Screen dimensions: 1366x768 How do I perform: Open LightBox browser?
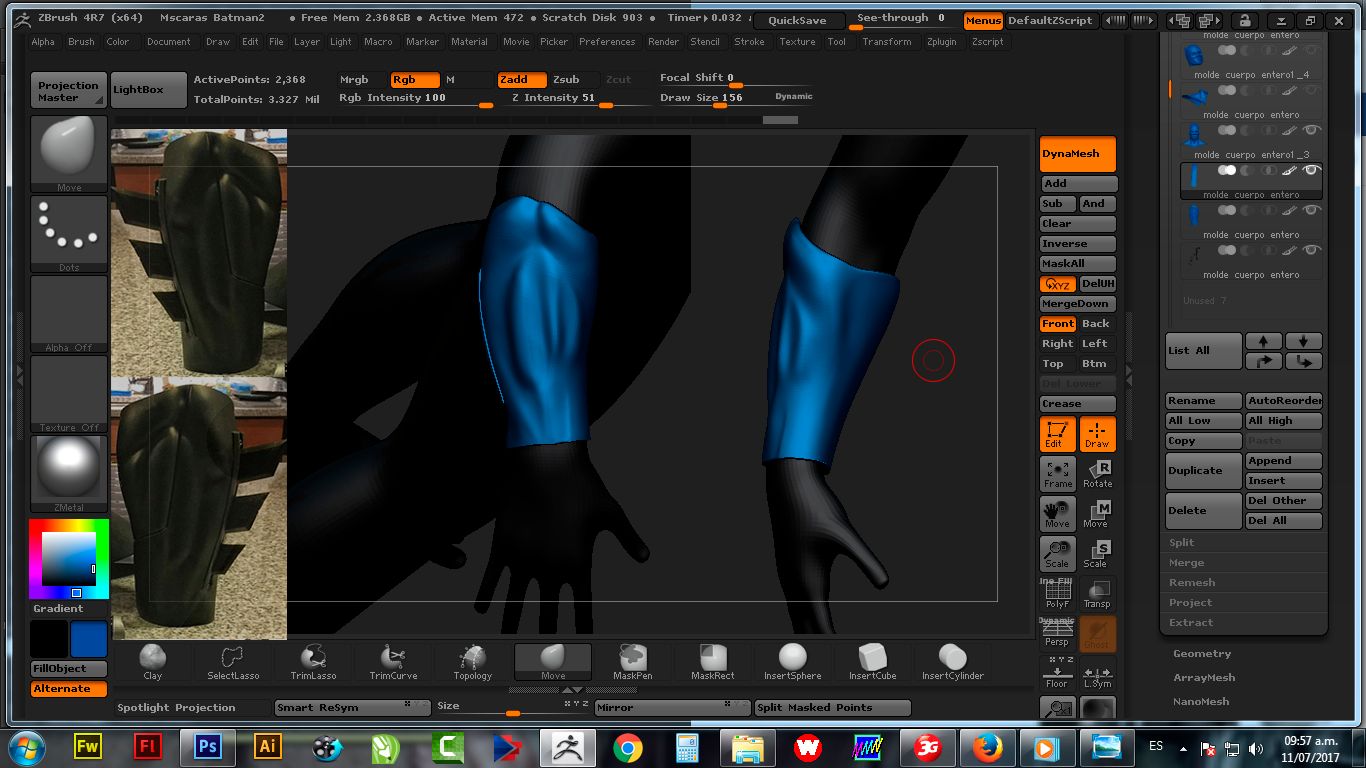click(x=148, y=90)
